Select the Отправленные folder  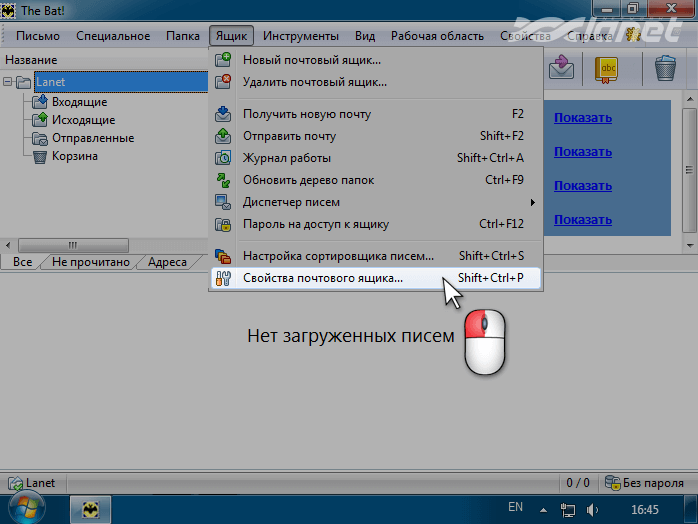click(x=92, y=138)
